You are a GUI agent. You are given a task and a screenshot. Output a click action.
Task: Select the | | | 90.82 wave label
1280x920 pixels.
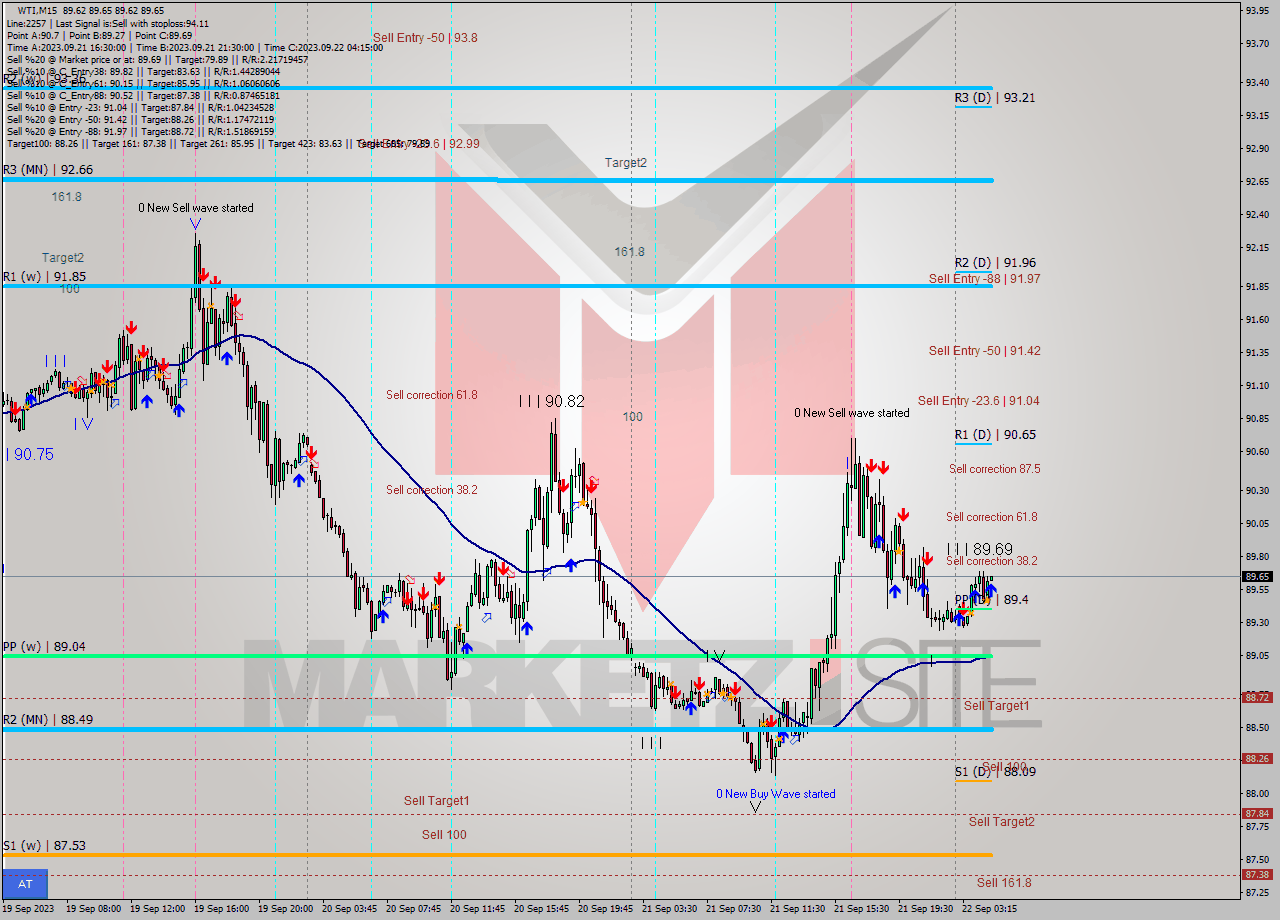point(551,401)
